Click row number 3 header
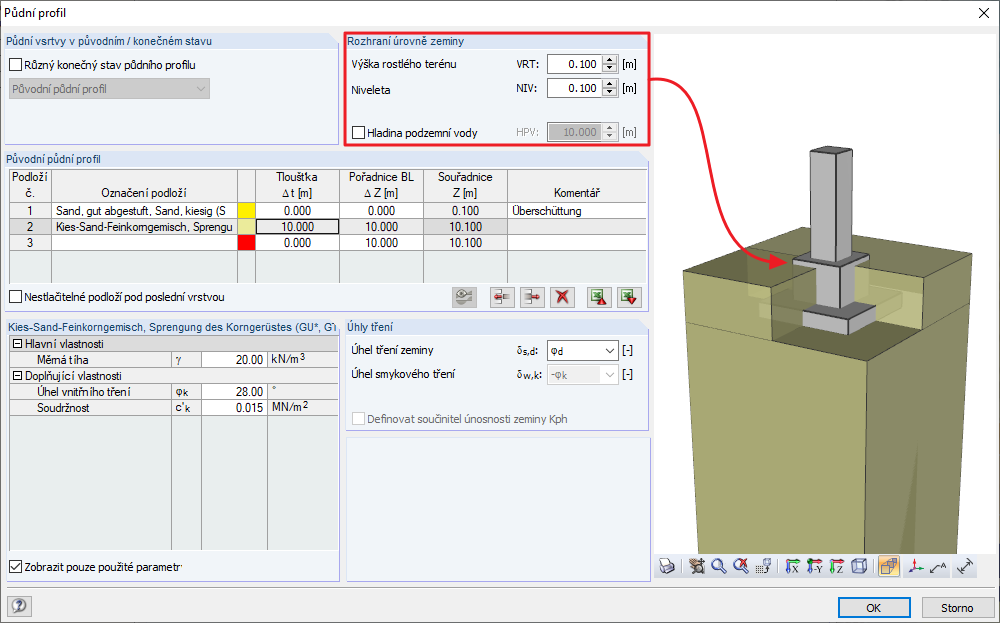 click(x=30, y=243)
